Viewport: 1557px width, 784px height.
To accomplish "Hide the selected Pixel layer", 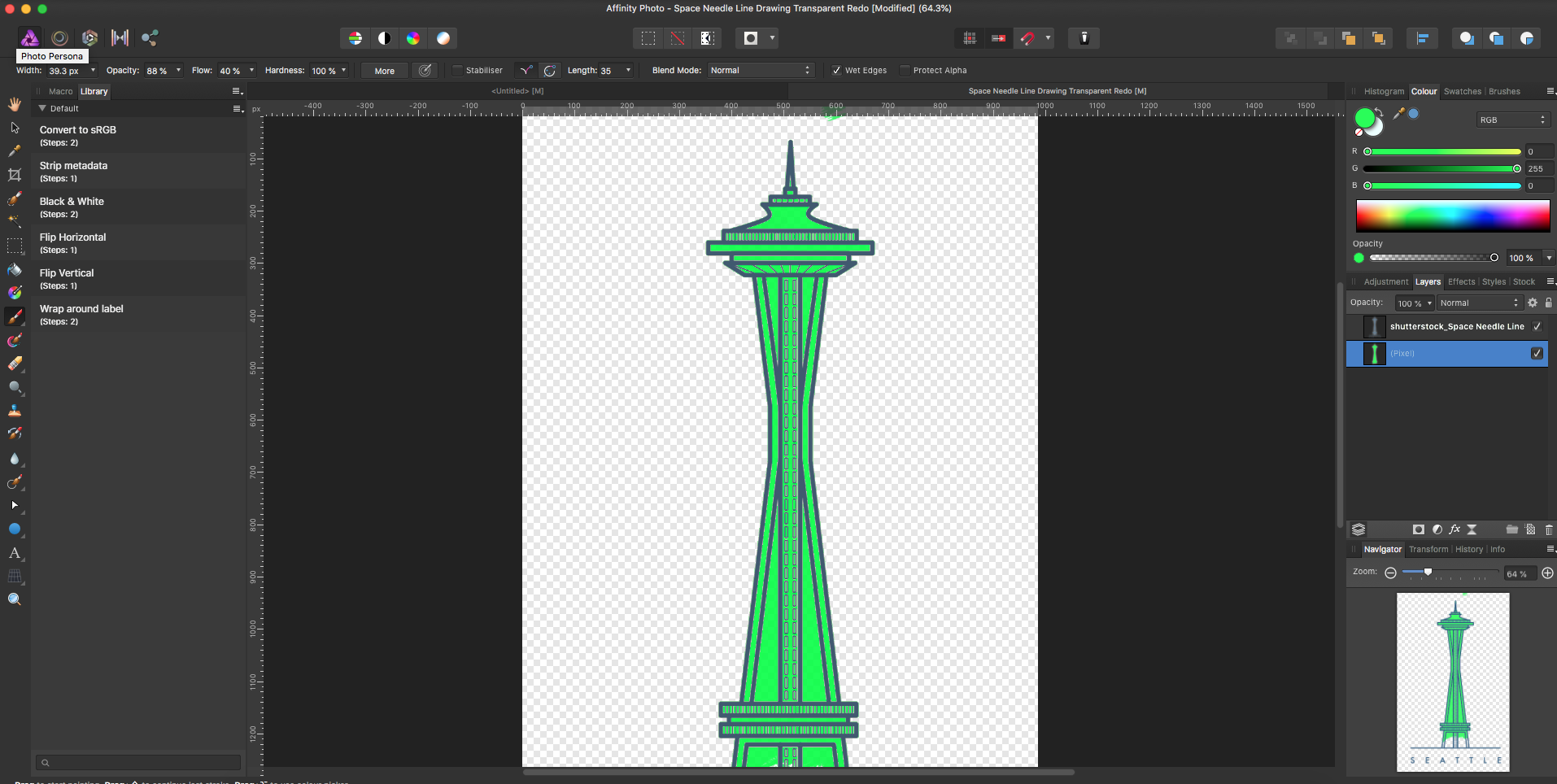I will pos(1537,354).
